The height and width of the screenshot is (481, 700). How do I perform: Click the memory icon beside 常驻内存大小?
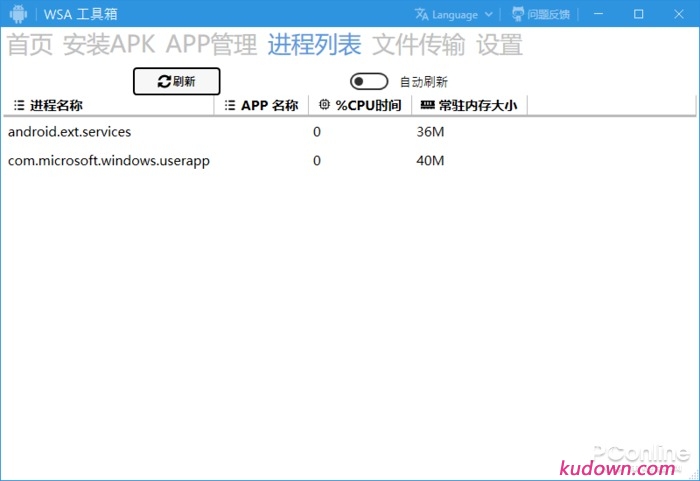427,105
